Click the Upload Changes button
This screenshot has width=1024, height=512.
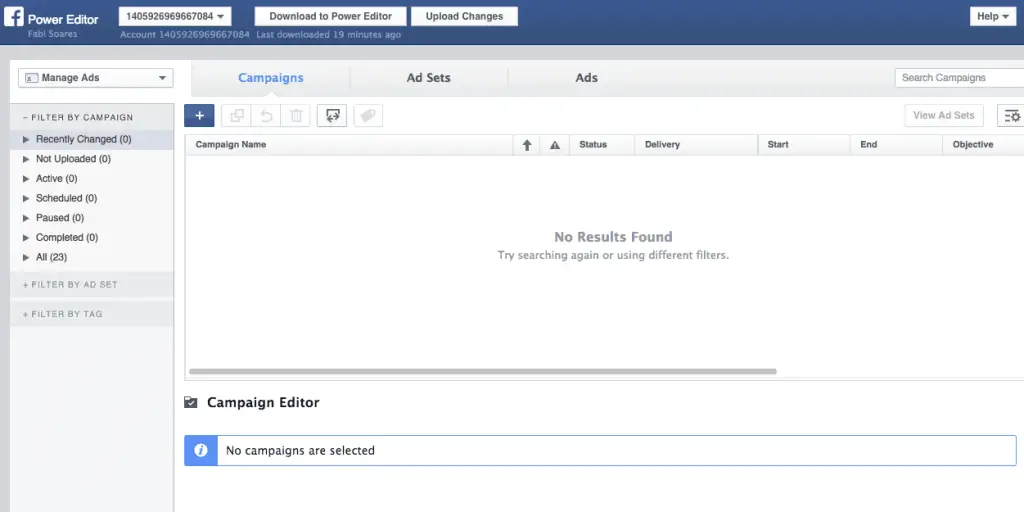click(x=464, y=16)
